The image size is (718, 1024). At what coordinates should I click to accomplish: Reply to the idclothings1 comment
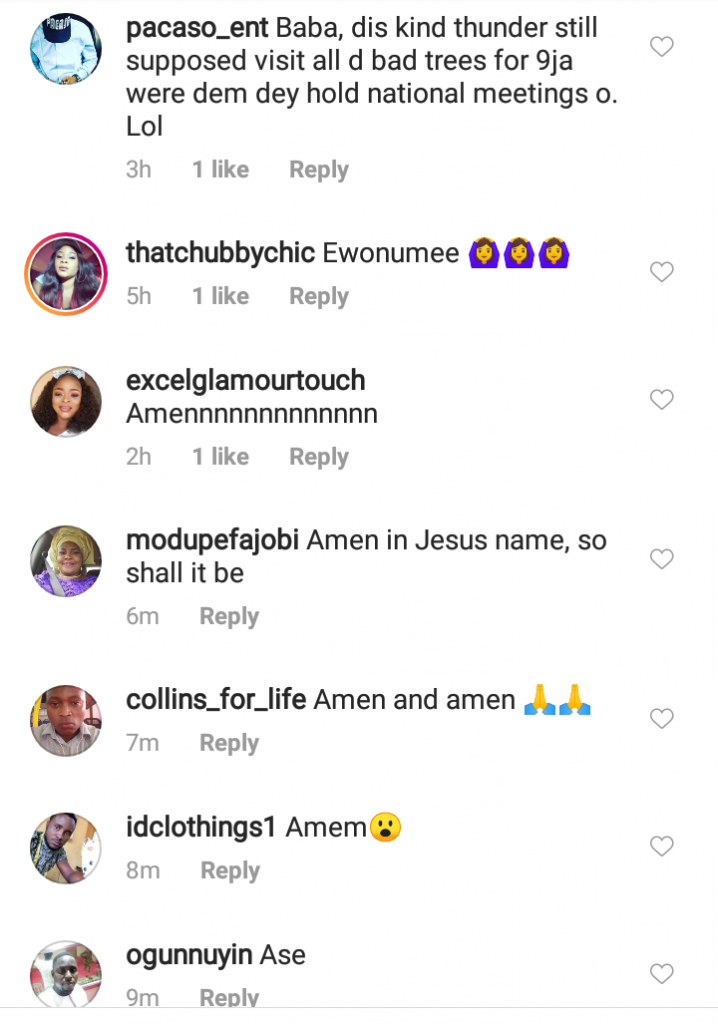click(x=230, y=871)
